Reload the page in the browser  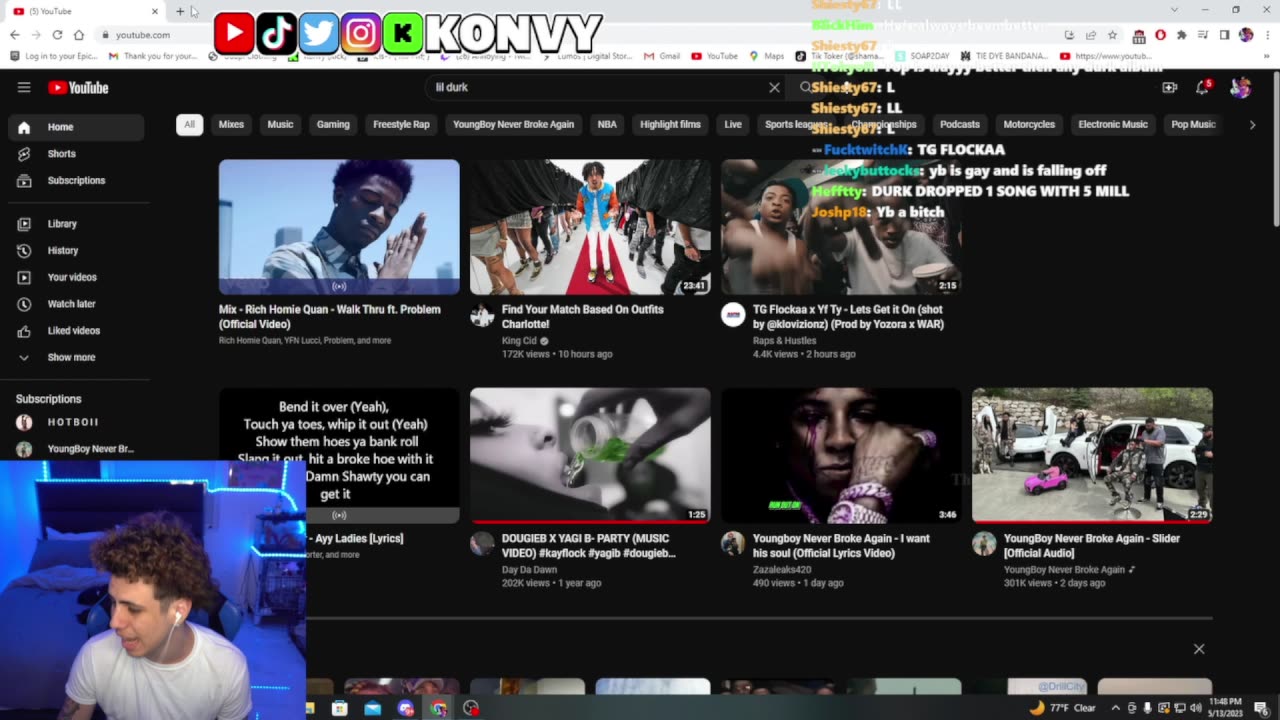[57, 35]
